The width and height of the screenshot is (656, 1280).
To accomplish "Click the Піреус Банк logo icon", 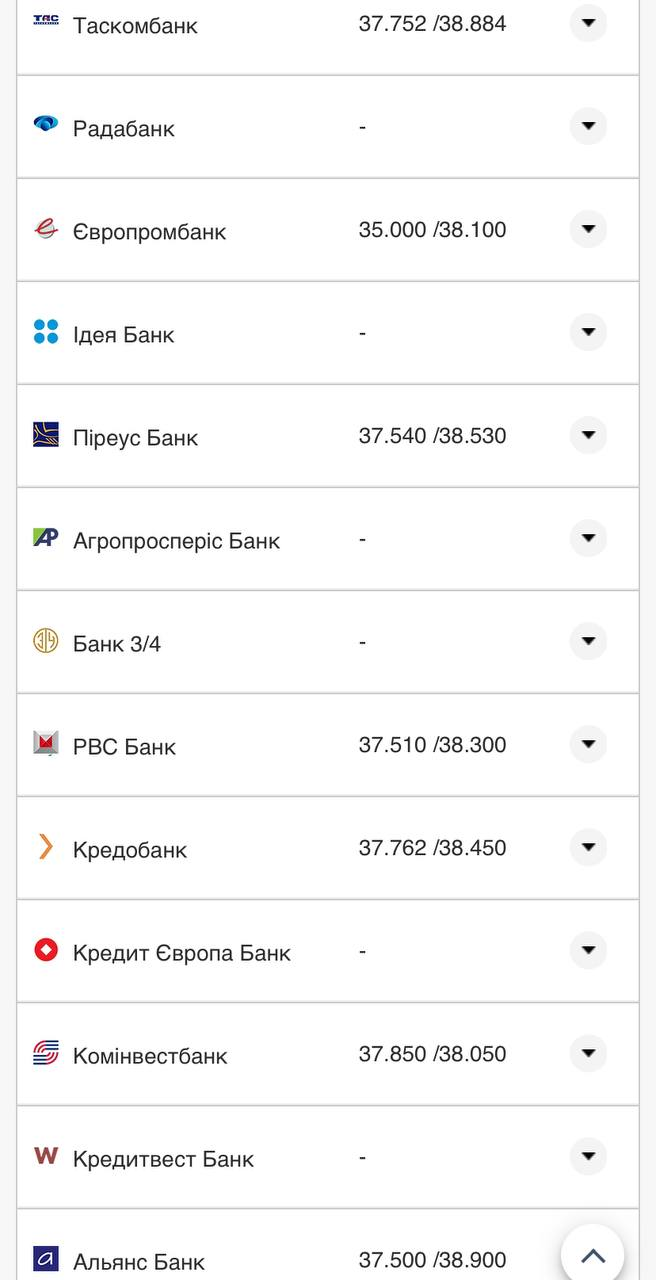I will tap(46, 435).
